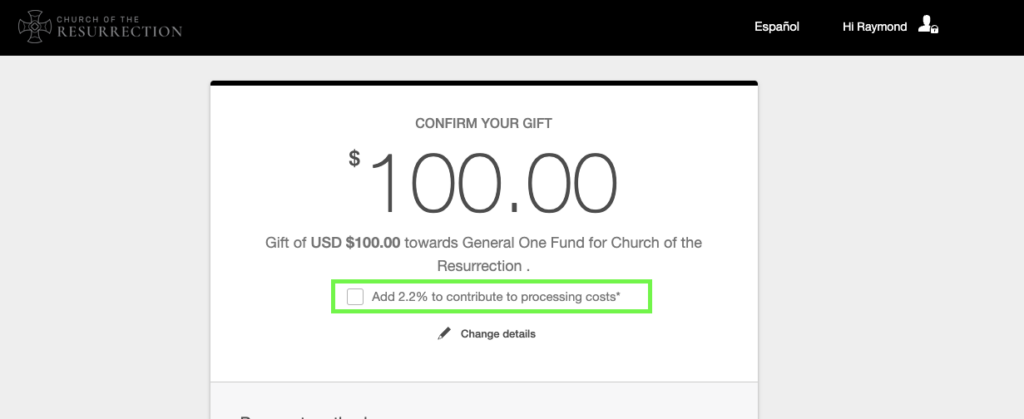Click the Church of the Resurrection cross logo
Screen dimensions: 1024x419
pyautogui.click(x=34, y=27)
